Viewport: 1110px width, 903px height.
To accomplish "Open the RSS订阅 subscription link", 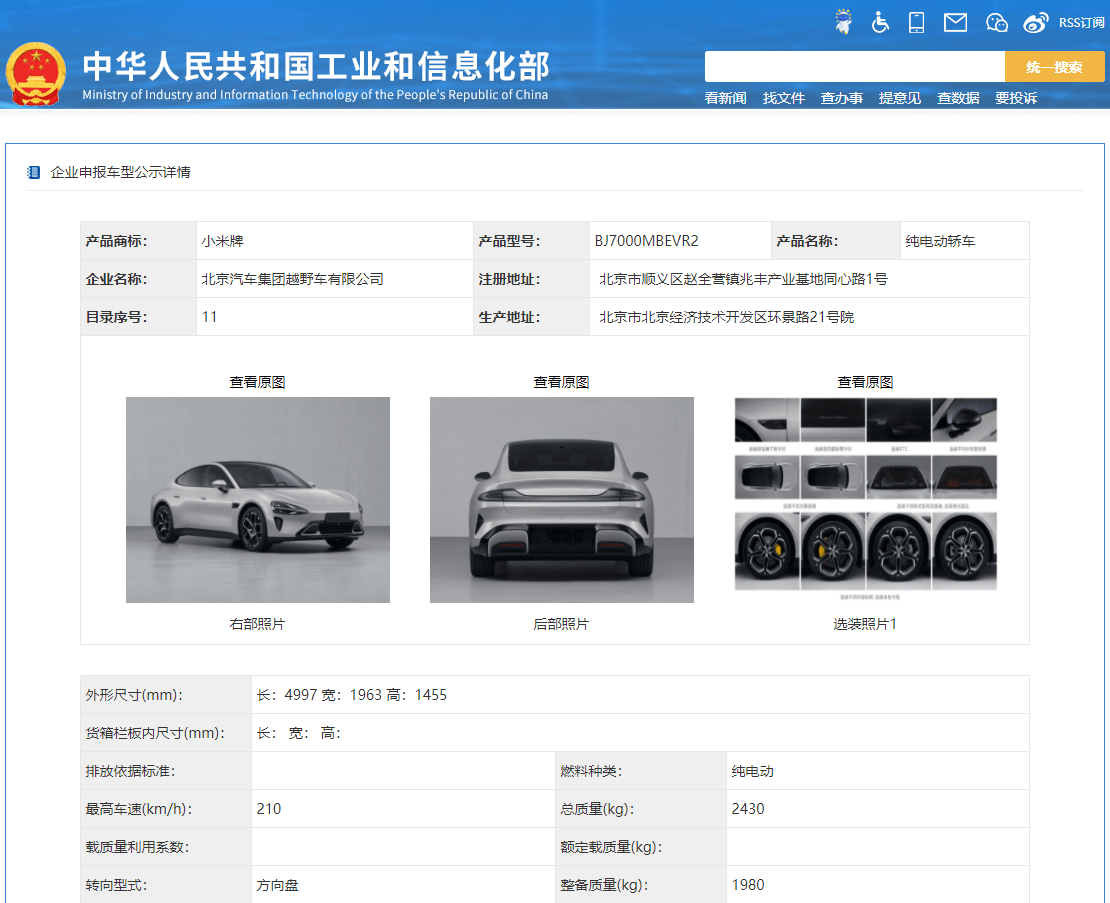I will click(x=1081, y=22).
